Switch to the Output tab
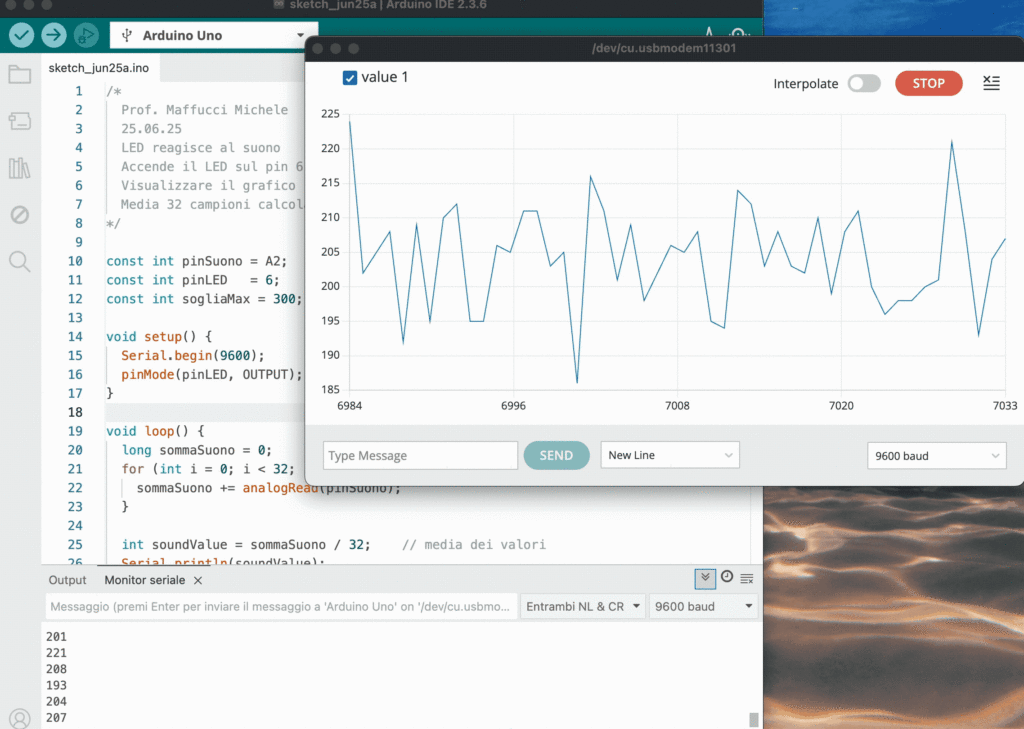The width and height of the screenshot is (1024, 729). (68, 580)
